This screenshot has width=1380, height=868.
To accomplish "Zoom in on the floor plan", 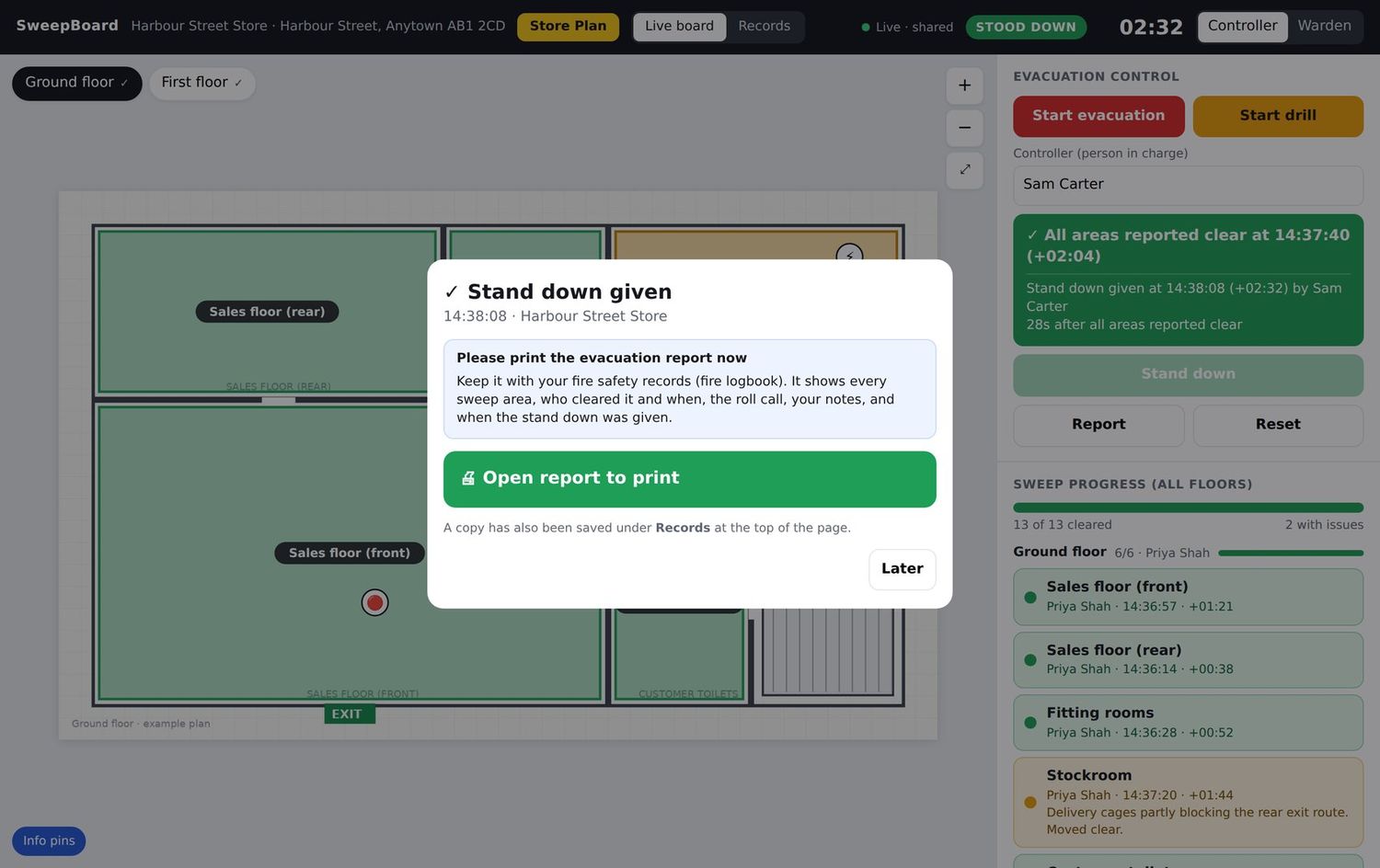I will (x=964, y=86).
